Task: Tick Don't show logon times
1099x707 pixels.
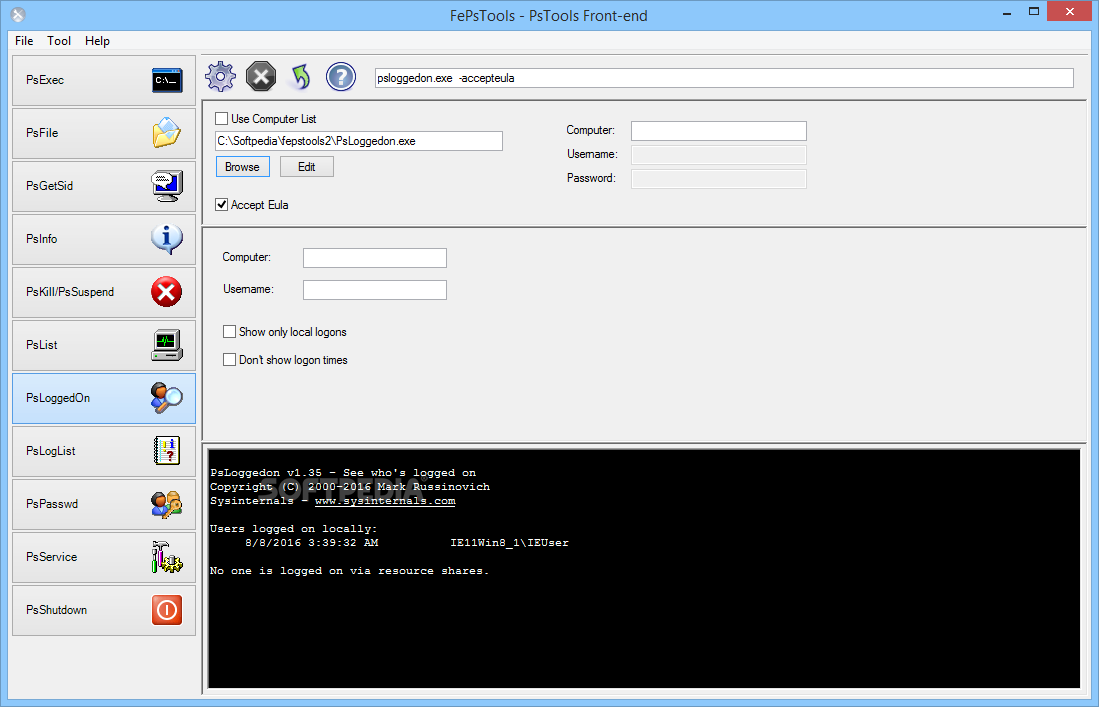Action: point(229,359)
